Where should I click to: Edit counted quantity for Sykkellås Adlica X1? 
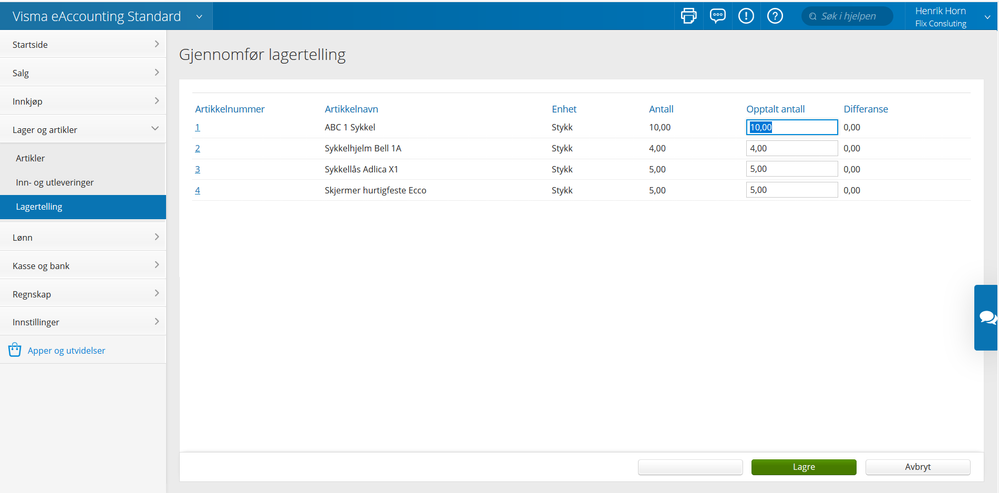(x=792, y=169)
